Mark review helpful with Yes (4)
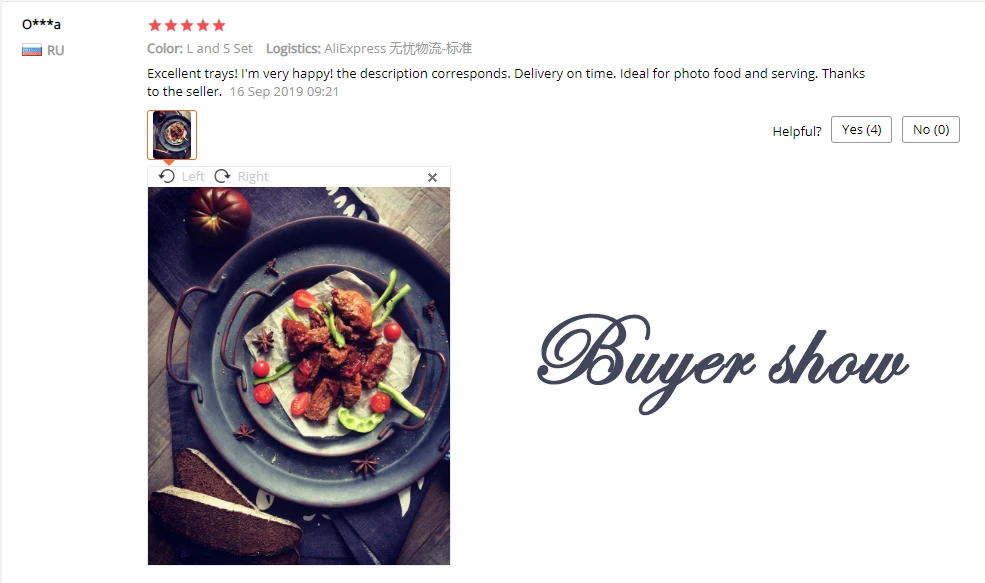985x583 pixels. [x=861, y=129]
